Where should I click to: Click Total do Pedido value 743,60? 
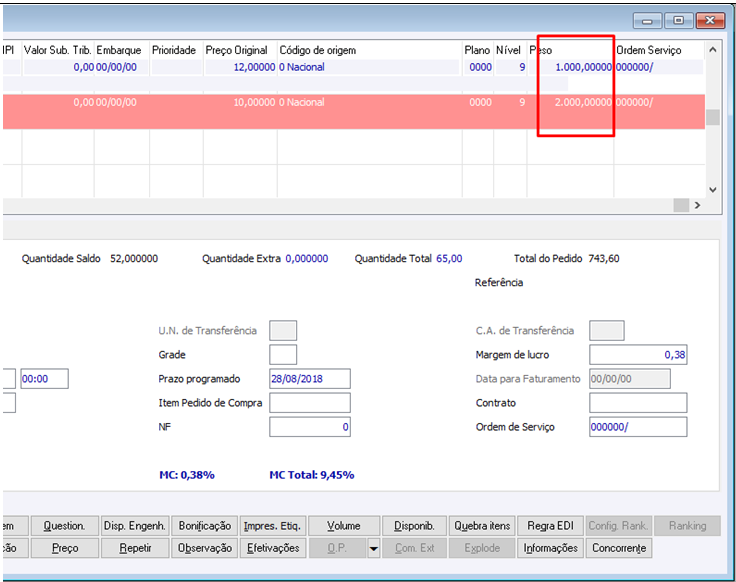click(x=604, y=259)
